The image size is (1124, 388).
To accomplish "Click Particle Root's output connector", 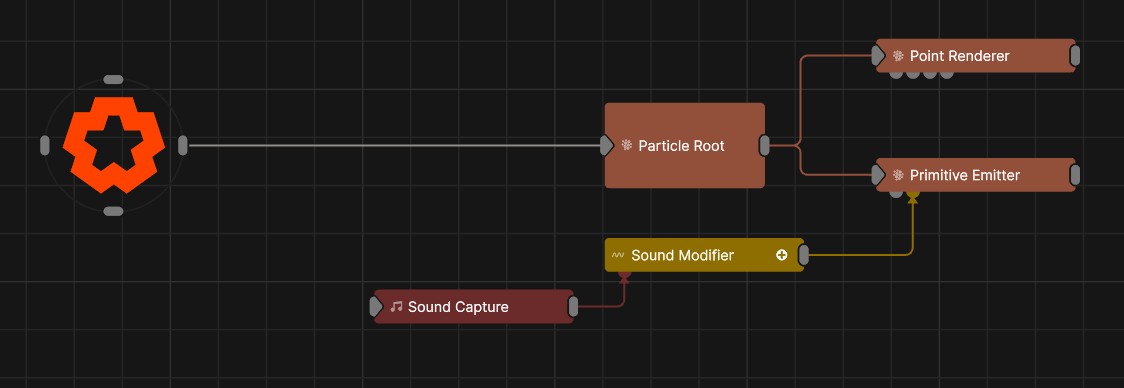I will click(765, 146).
